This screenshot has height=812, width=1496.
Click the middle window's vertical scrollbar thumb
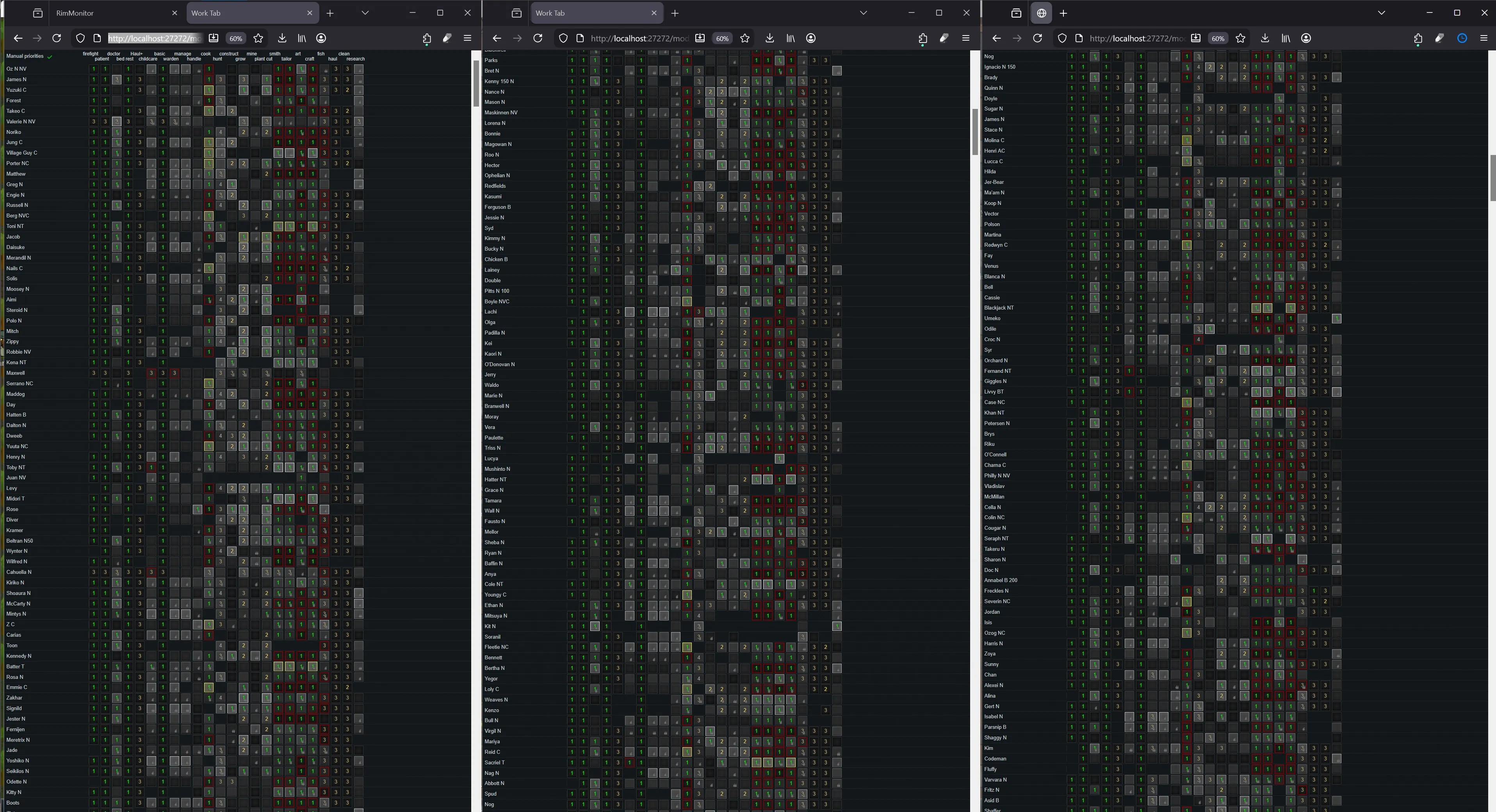pyautogui.click(x=975, y=132)
